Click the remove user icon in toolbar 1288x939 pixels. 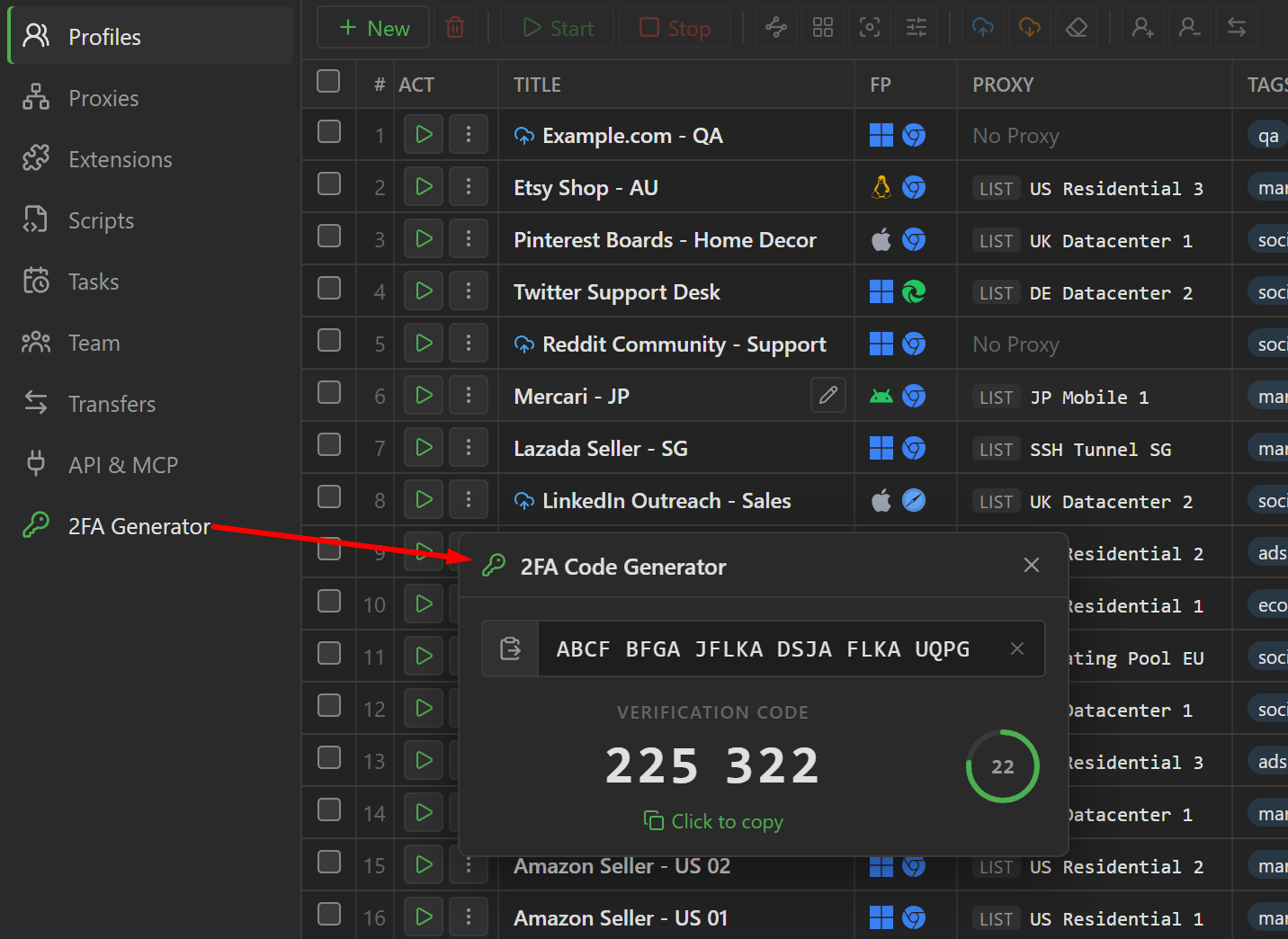pyautogui.click(x=1190, y=28)
